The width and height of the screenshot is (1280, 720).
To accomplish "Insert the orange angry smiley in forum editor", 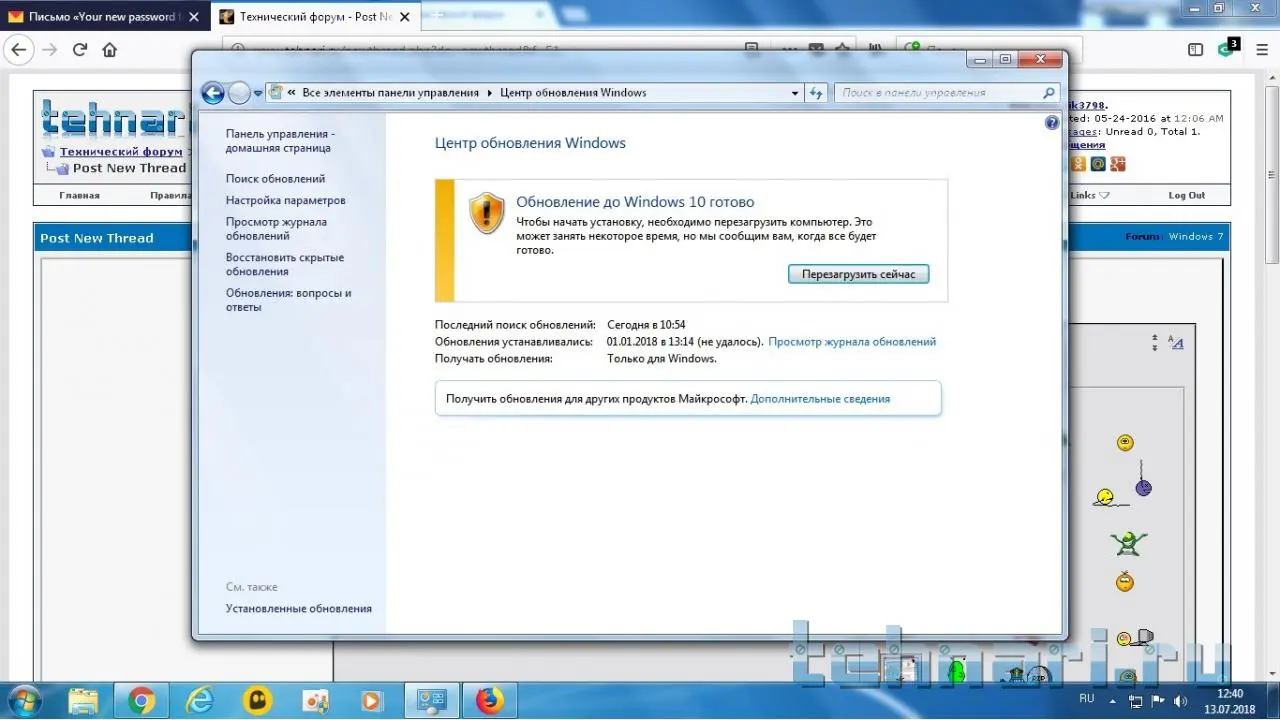I will coord(1125,580).
